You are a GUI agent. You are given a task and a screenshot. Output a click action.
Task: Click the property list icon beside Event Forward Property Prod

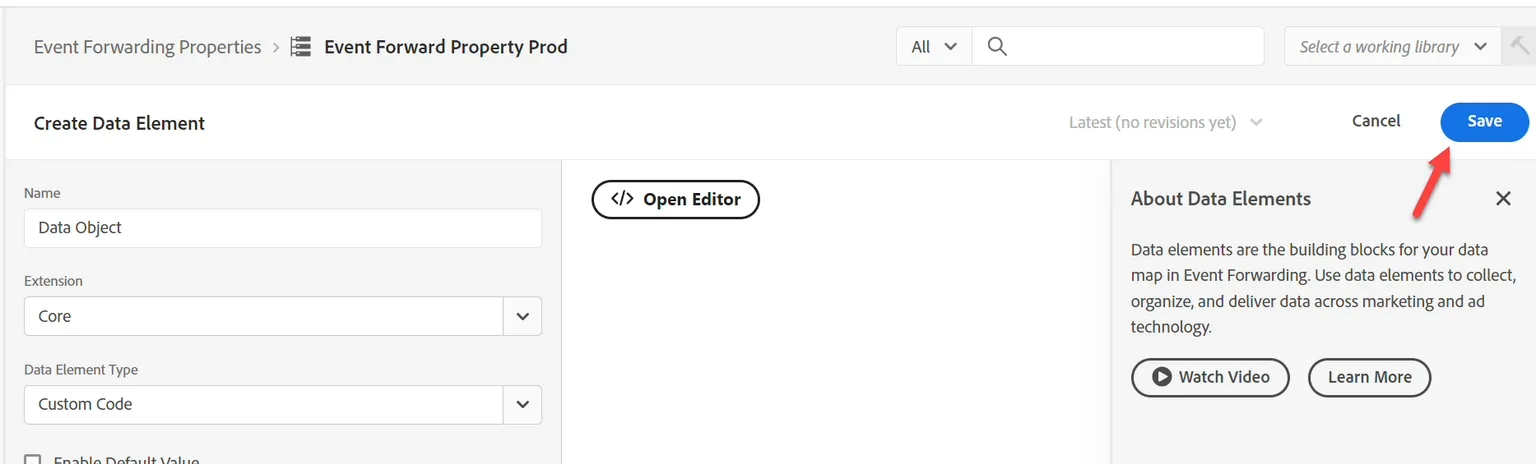click(x=300, y=47)
